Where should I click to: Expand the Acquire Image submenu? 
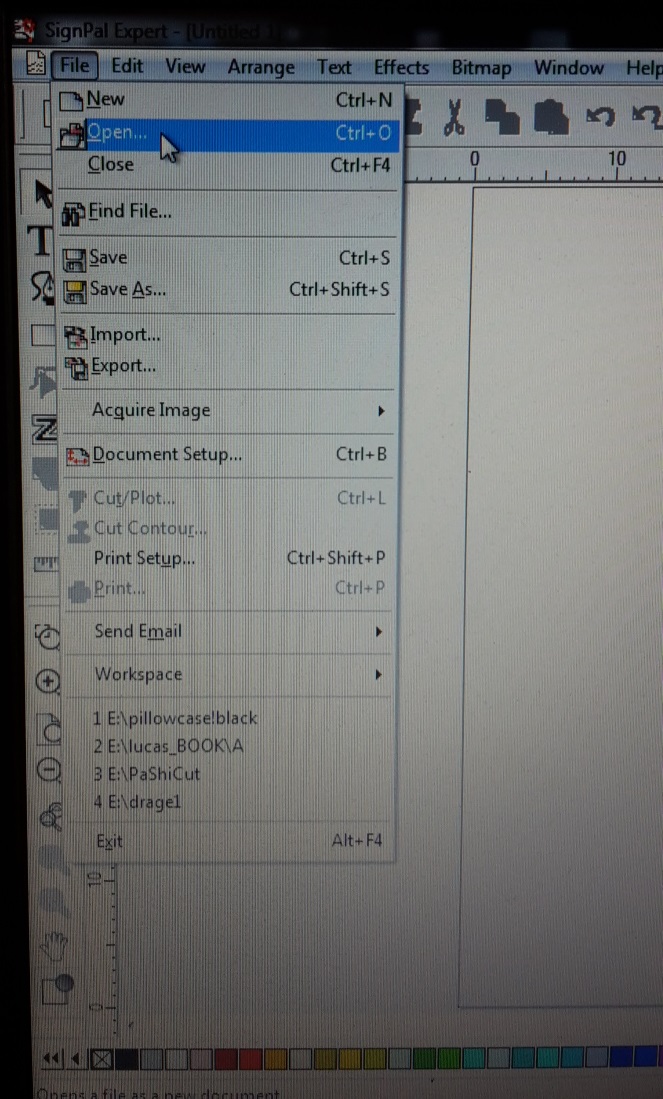228,411
